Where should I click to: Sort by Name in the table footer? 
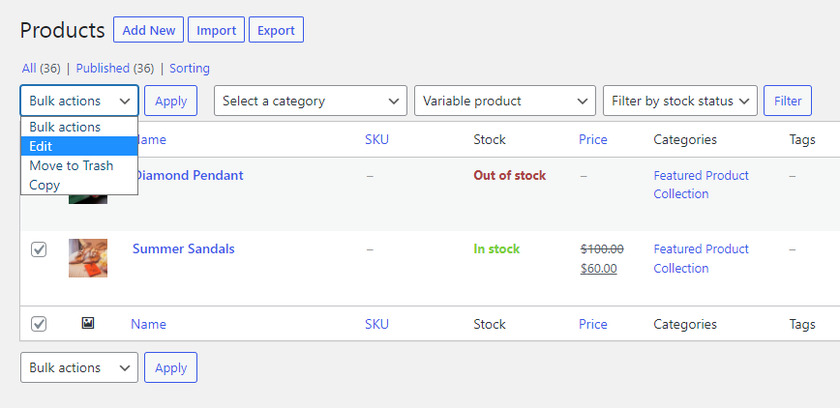click(148, 324)
